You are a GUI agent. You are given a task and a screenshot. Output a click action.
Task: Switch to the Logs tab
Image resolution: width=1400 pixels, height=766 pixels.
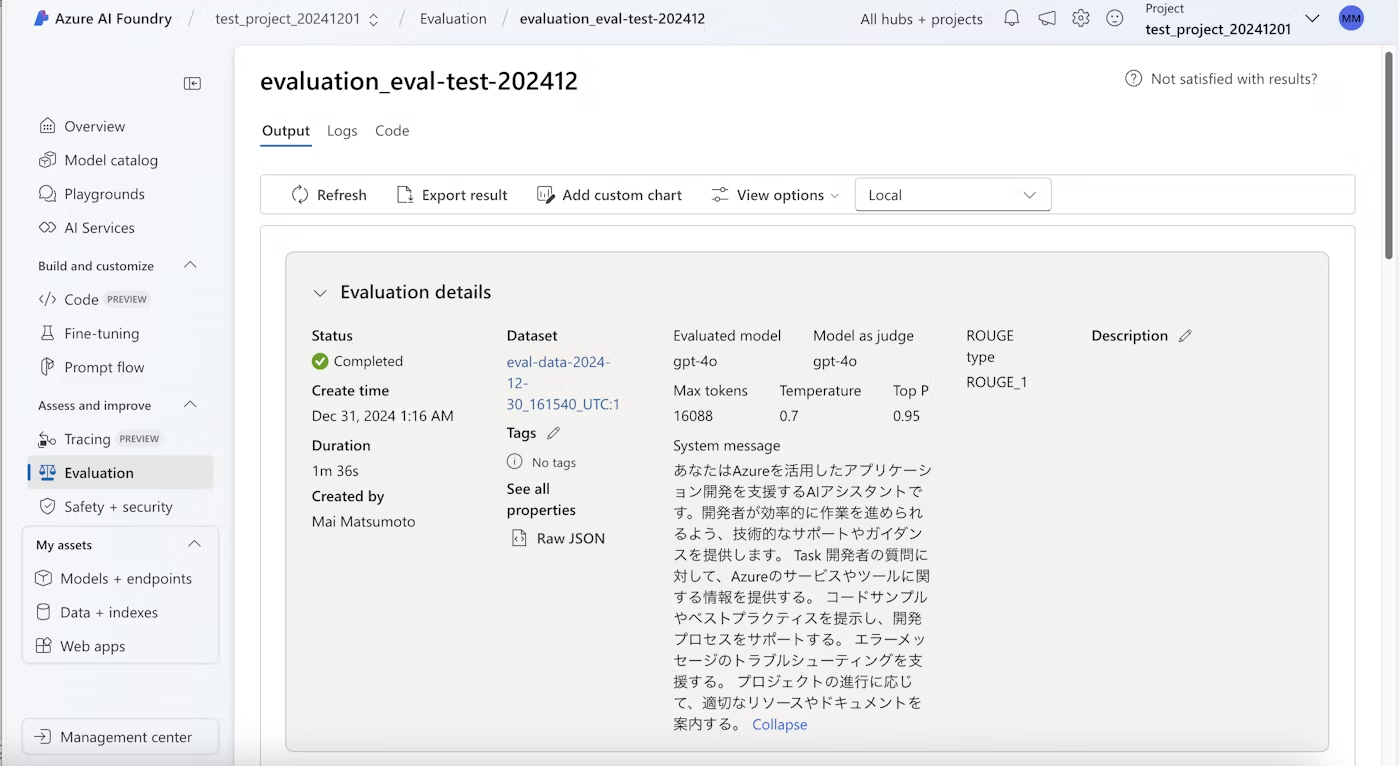tap(342, 131)
